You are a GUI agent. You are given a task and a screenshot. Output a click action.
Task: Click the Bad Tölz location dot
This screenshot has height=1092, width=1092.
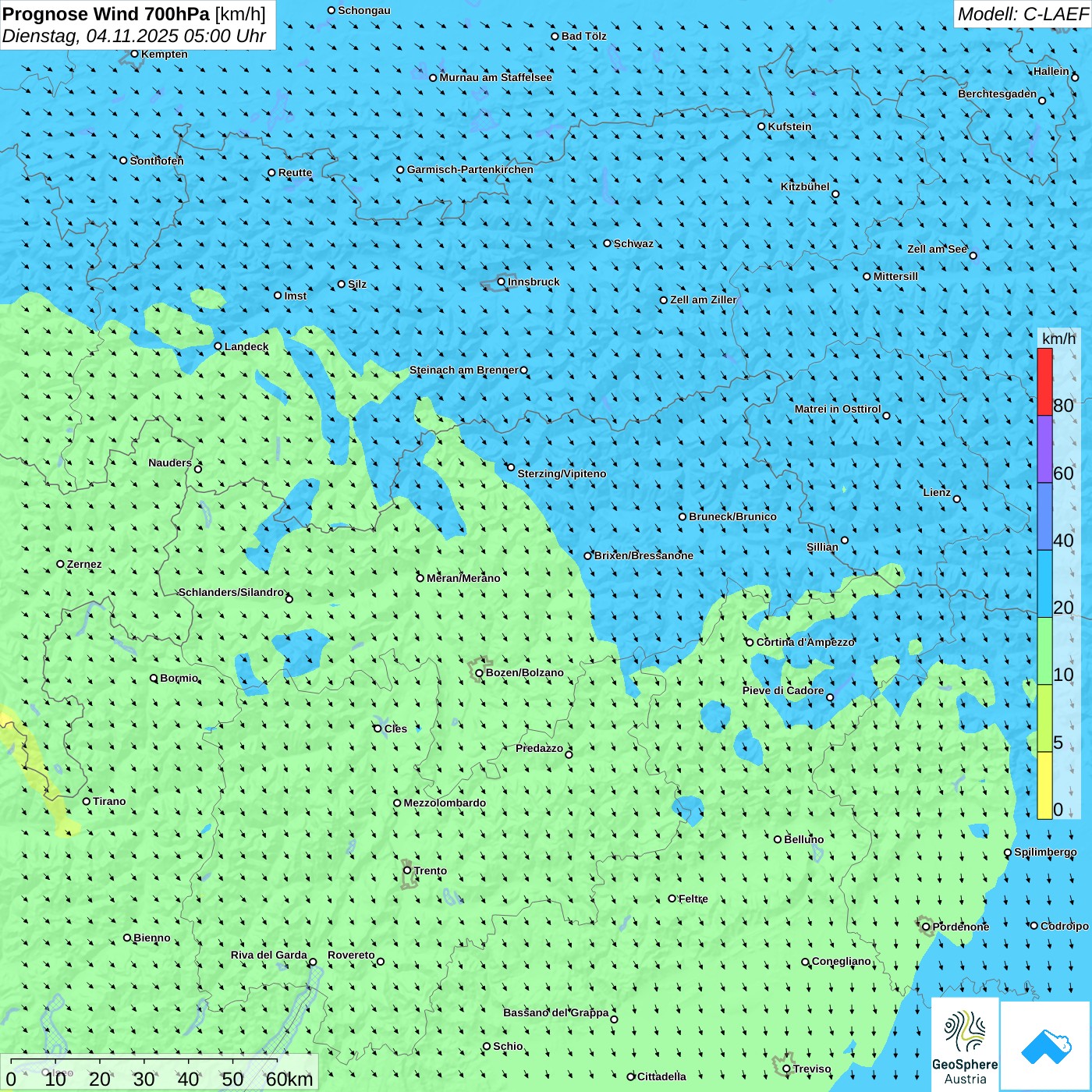coord(555,36)
